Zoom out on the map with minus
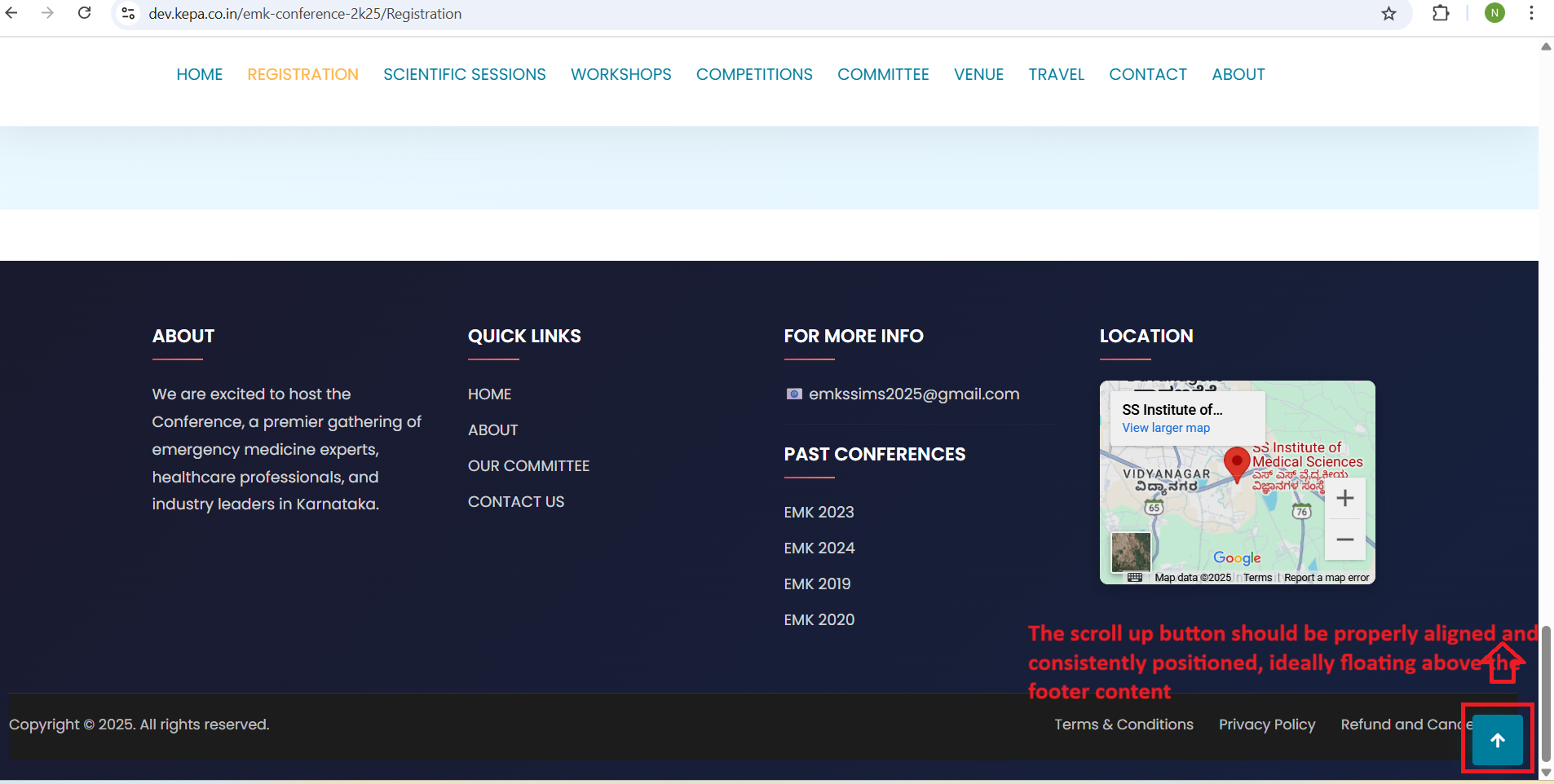Screen dimensions: 1554x784 click(1344, 540)
